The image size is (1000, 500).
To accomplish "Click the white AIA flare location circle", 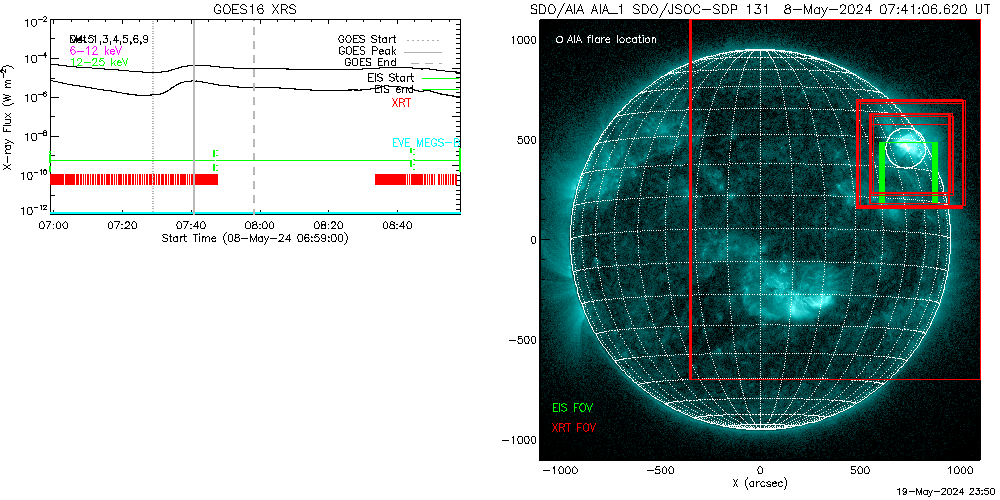I will coord(905,147).
